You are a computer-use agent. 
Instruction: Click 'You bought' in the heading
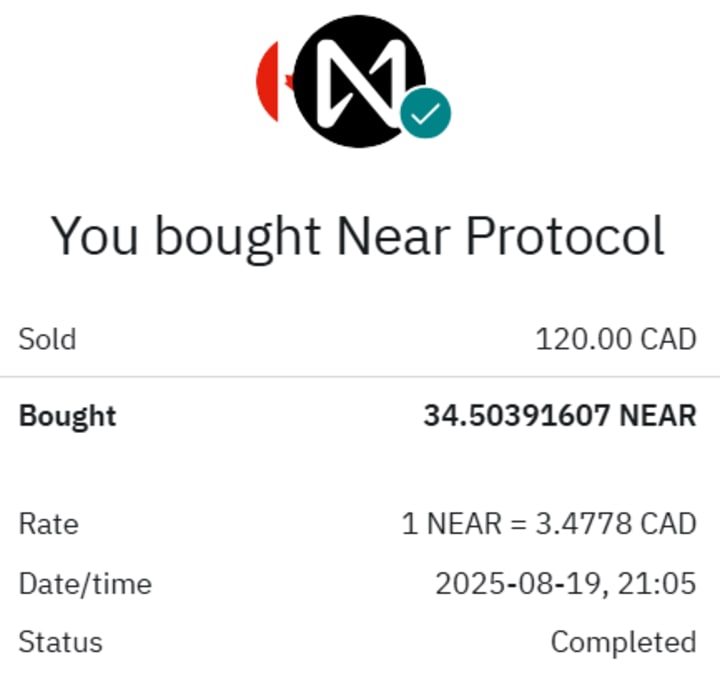(x=186, y=237)
